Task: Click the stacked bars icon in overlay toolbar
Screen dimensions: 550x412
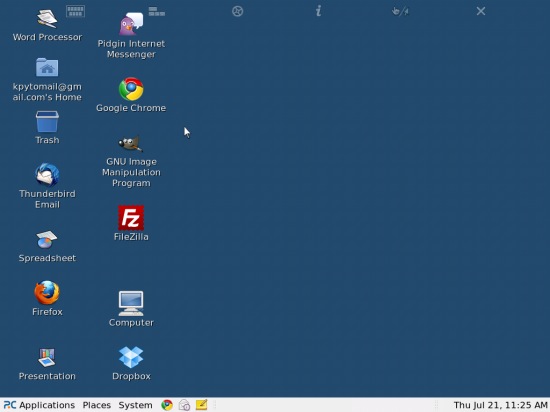Action: click(156, 12)
